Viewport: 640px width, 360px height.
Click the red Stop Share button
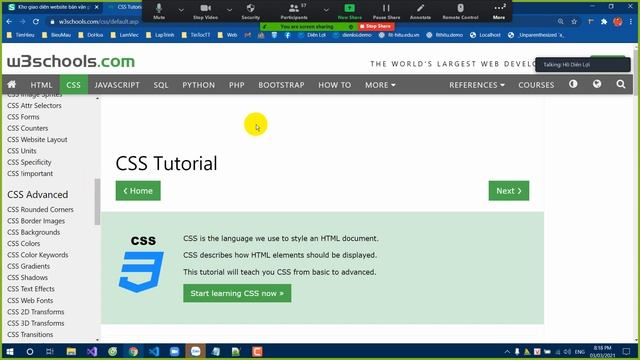(376, 26)
